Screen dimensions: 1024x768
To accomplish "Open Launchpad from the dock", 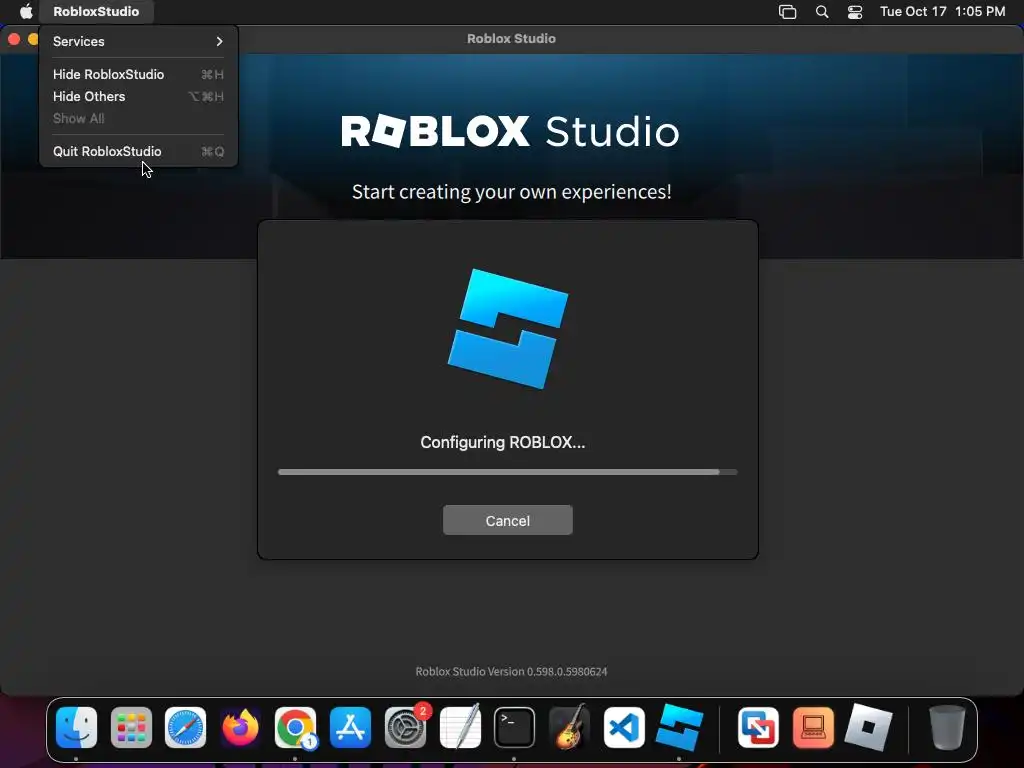I will pos(131,728).
